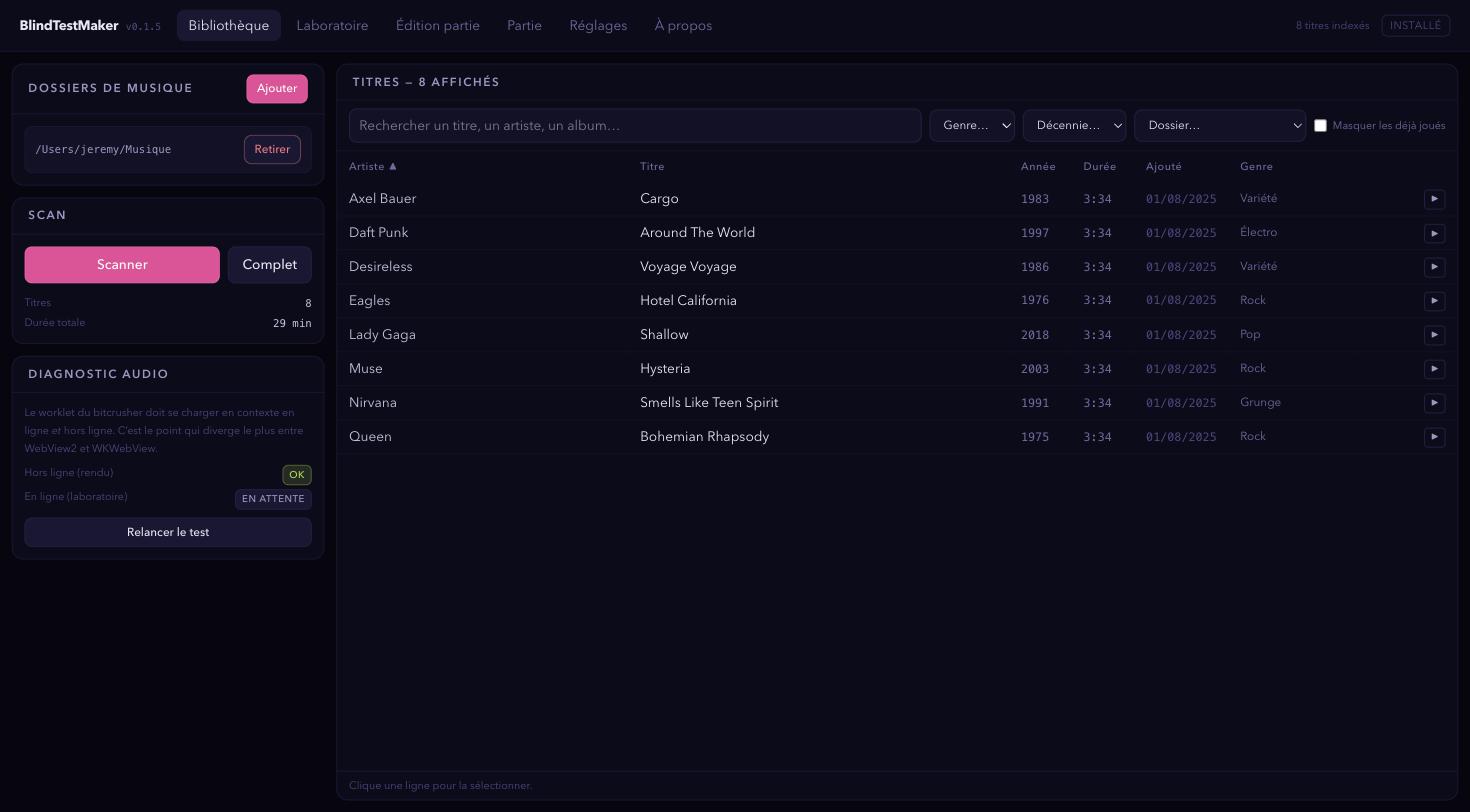Screen dimensions: 1470x812
Task: Click the INSTALLÉ badge in header
Action: pyautogui.click(x=1415, y=26)
